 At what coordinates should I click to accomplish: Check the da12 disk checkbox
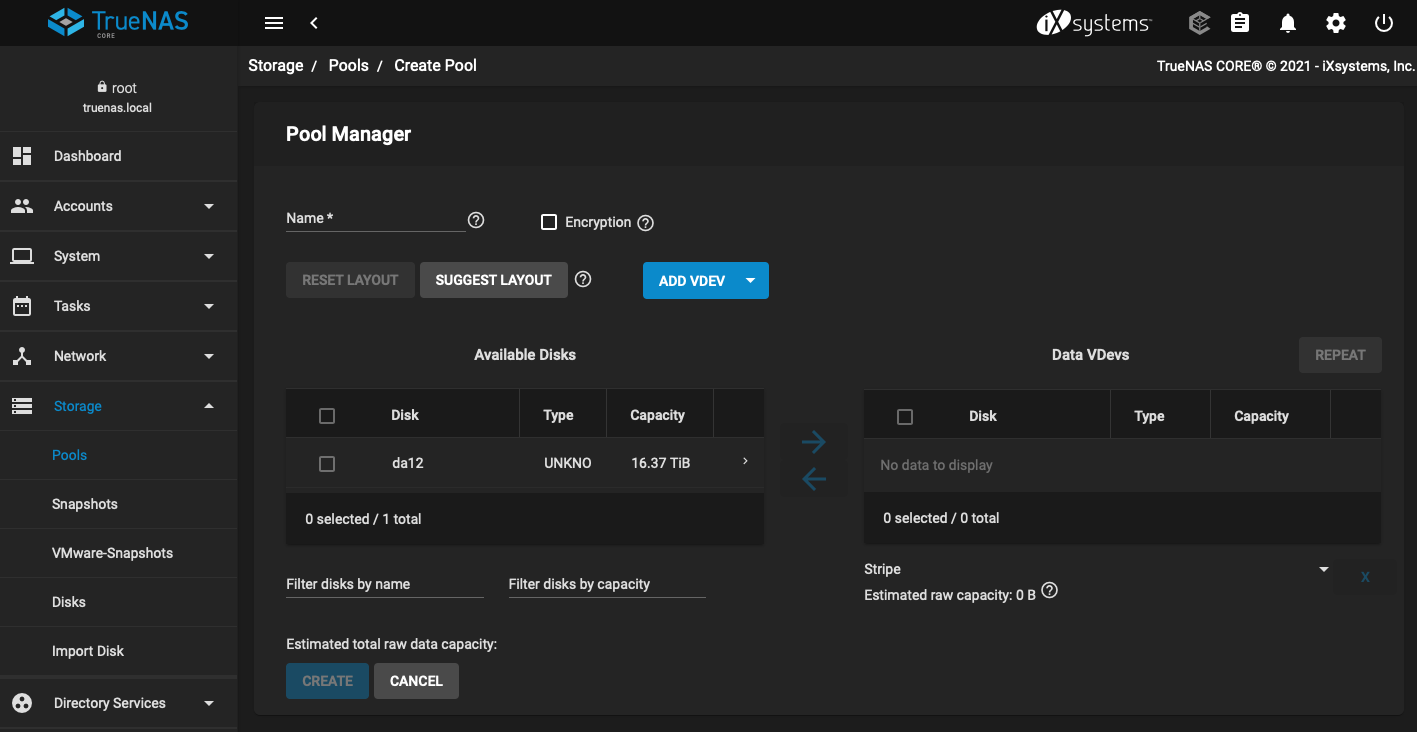(326, 464)
